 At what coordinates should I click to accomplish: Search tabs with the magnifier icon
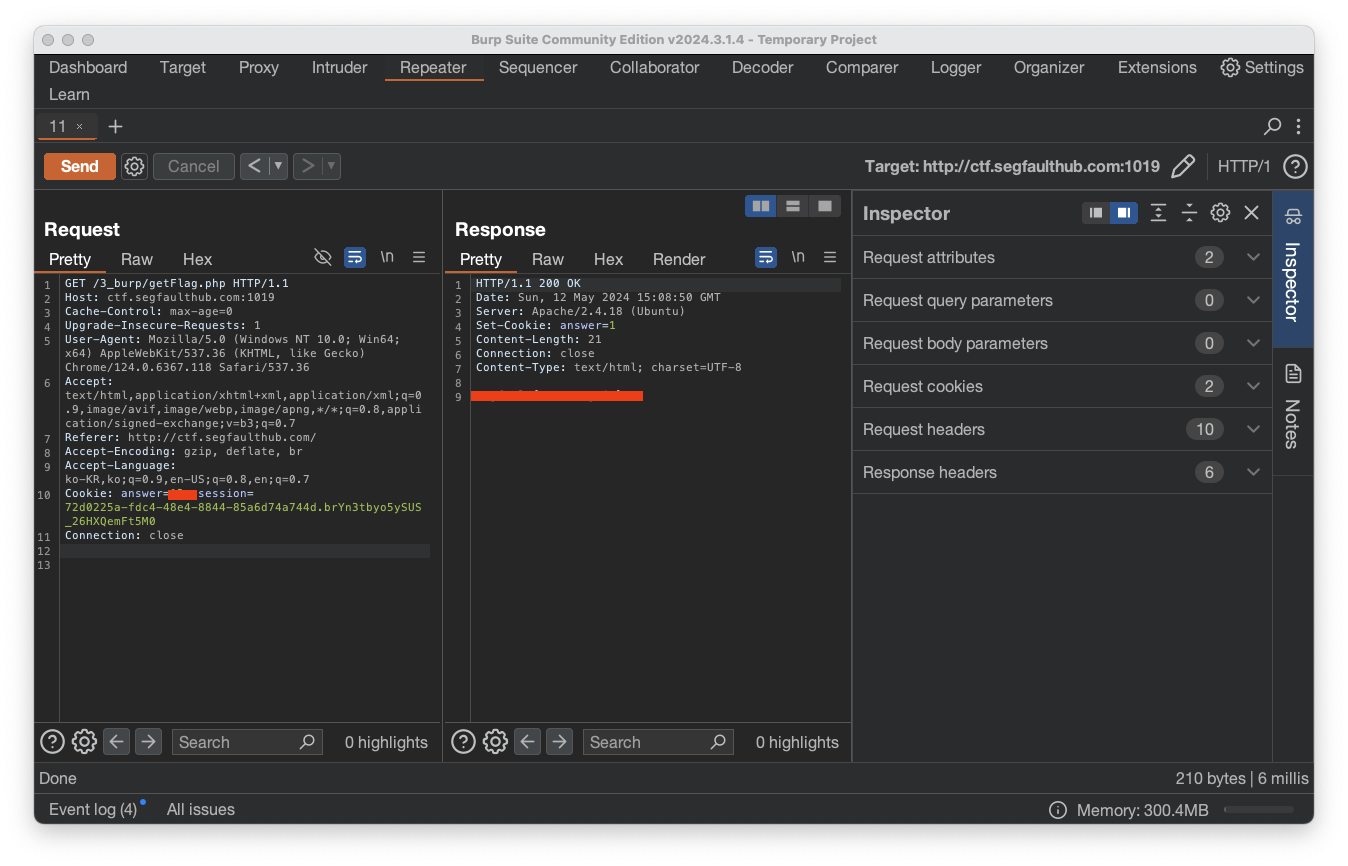tap(1272, 126)
